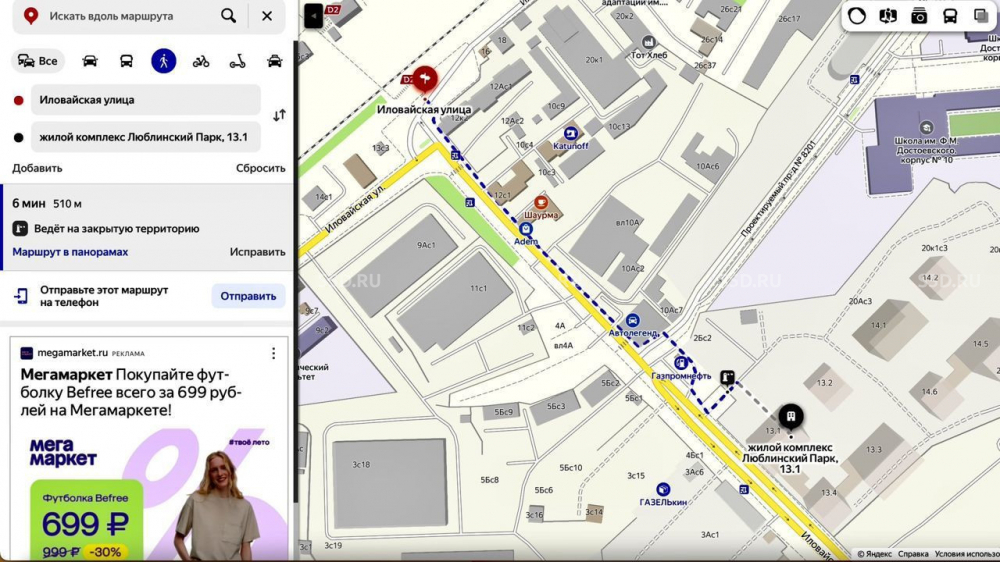Select the bus public transport mode
Screen dimensions: 1000x562
tap(126, 61)
